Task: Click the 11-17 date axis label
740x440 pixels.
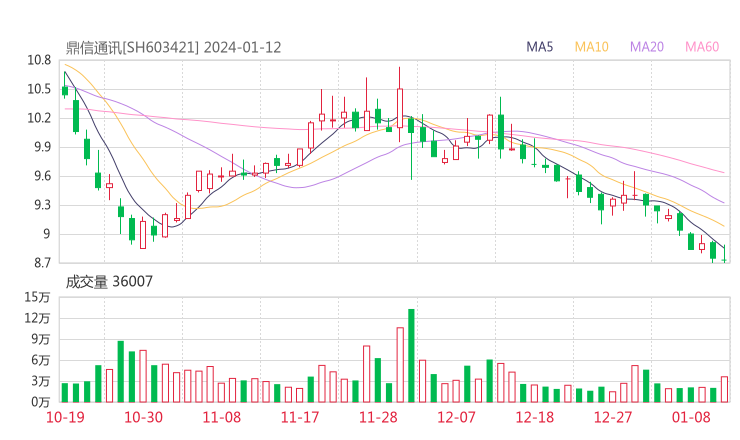Action: coord(300,417)
